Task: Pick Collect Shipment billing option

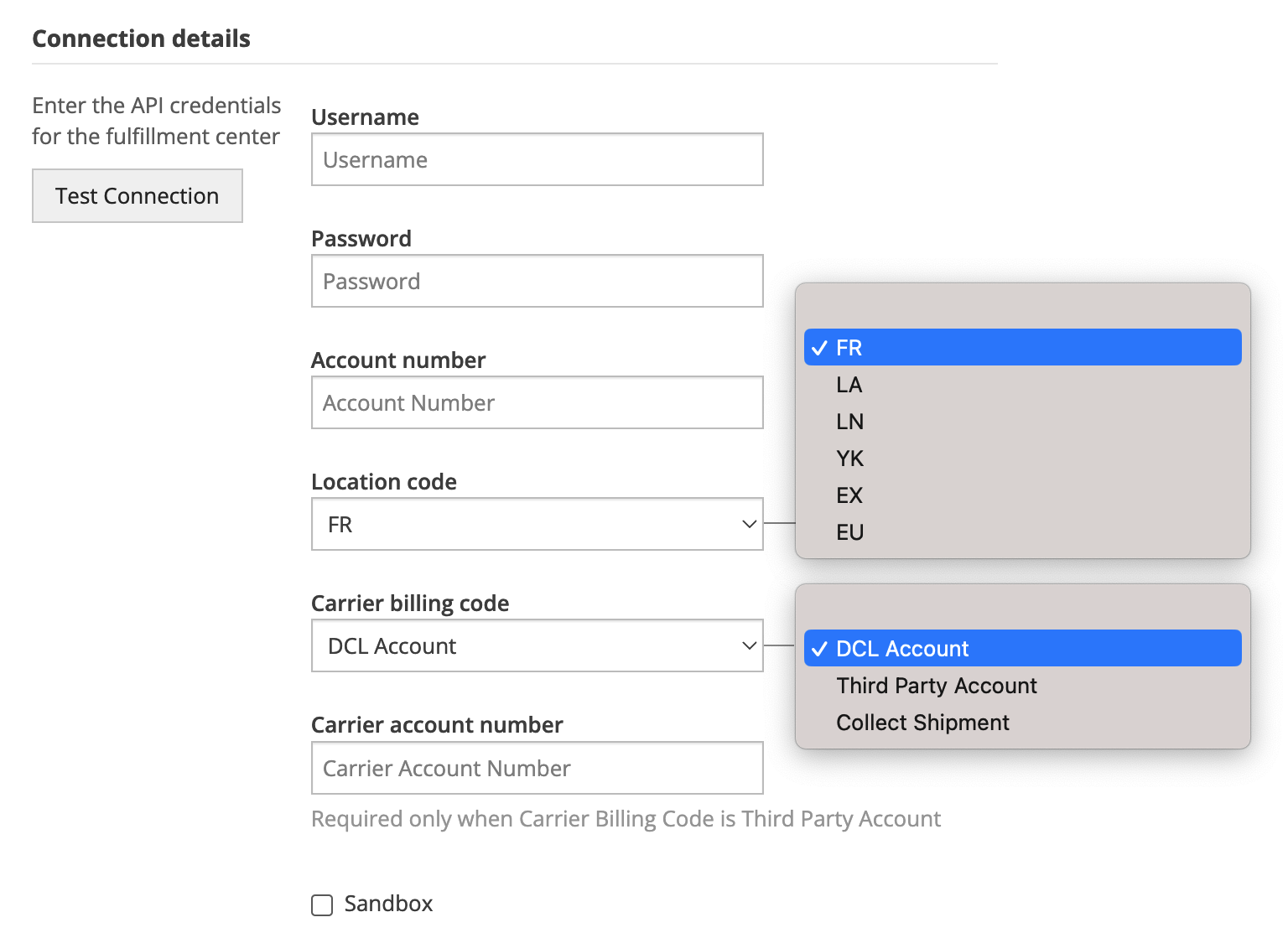Action: coord(922,723)
